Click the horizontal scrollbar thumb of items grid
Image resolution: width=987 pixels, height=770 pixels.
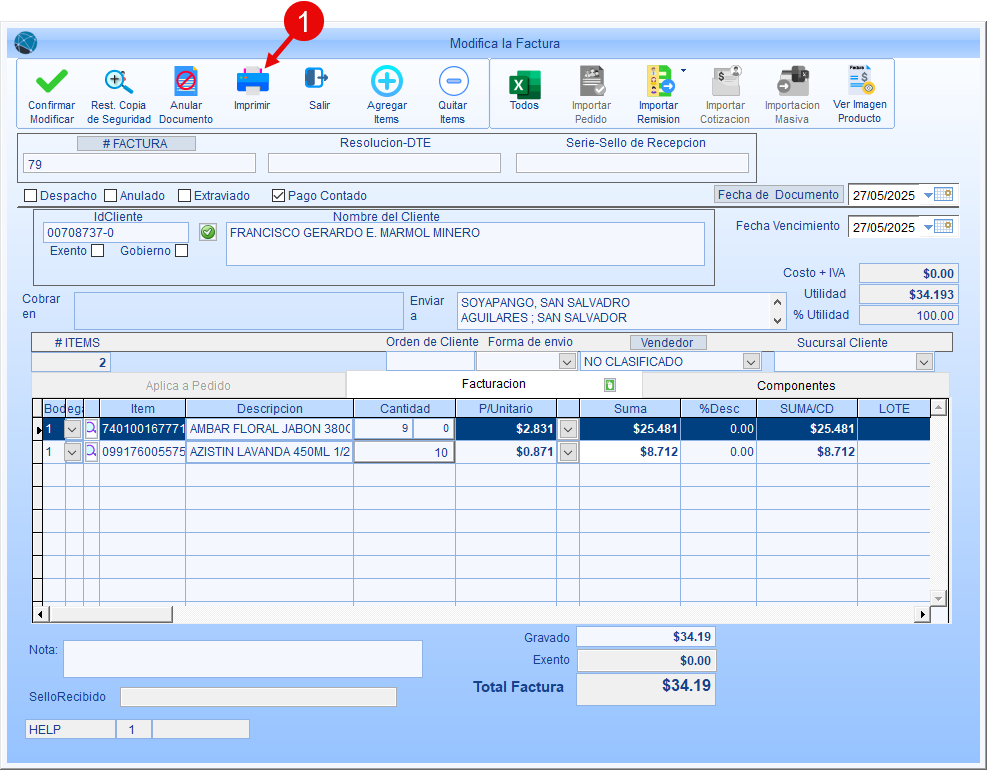pyautogui.click(x=111, y=614)
